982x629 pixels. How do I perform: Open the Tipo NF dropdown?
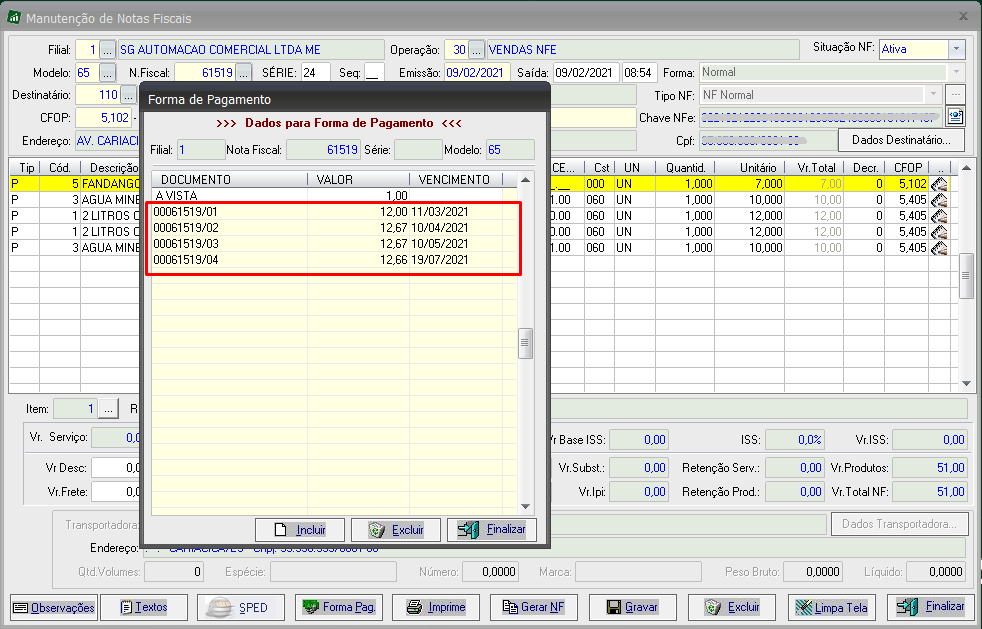(x=933, y=95)
